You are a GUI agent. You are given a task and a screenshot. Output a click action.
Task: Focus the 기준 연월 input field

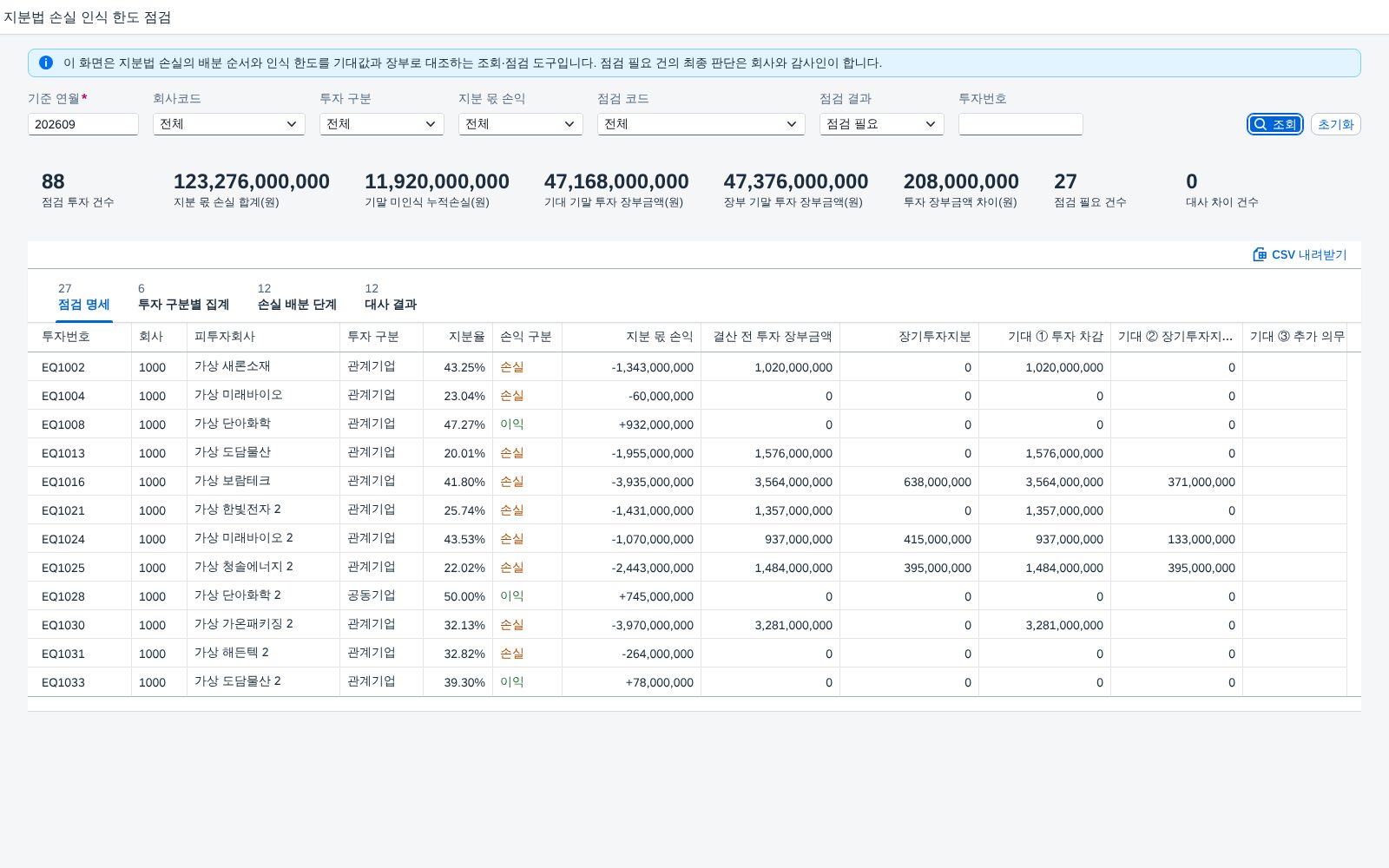83,124
